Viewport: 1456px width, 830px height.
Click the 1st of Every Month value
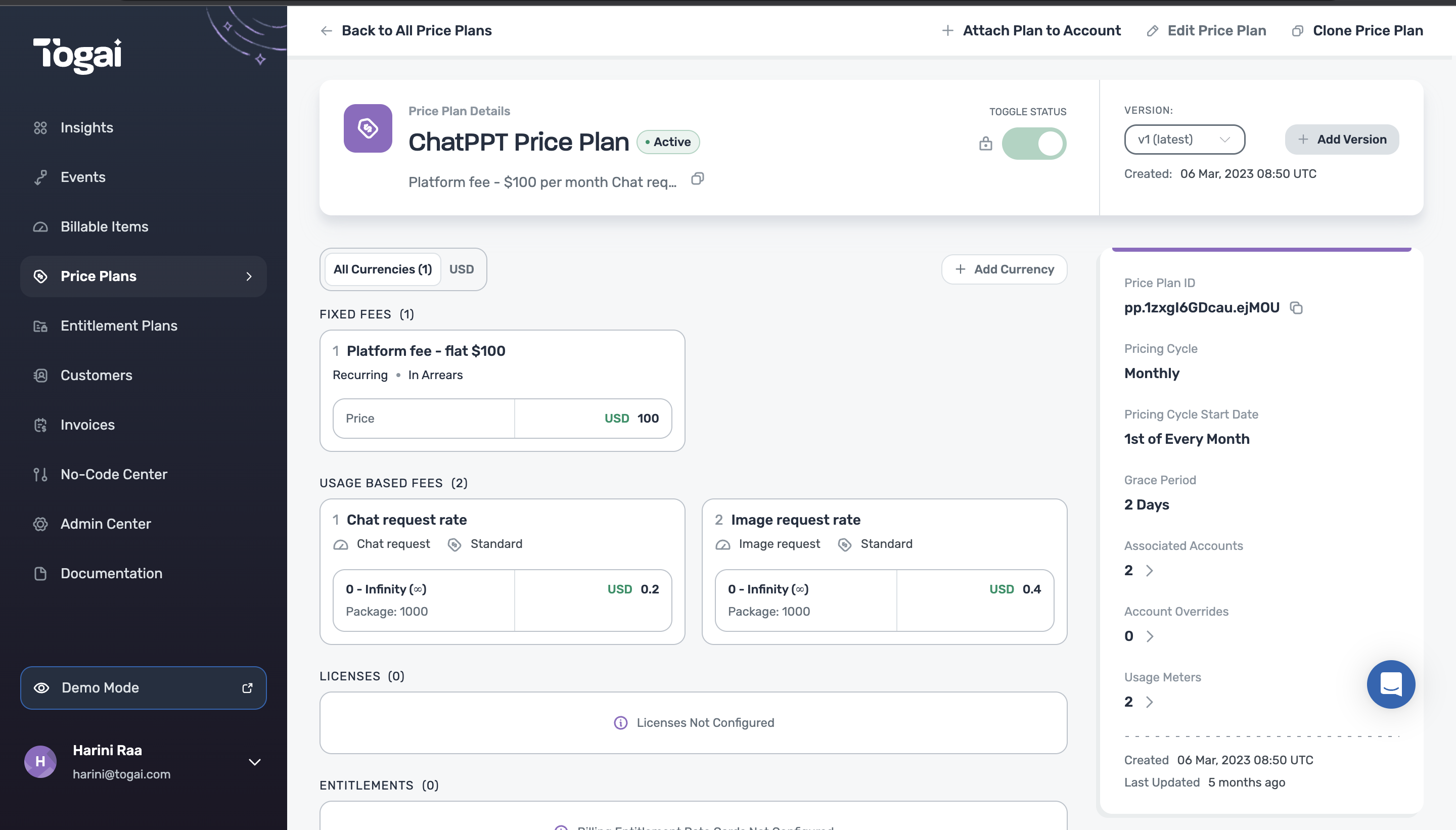1187,439
